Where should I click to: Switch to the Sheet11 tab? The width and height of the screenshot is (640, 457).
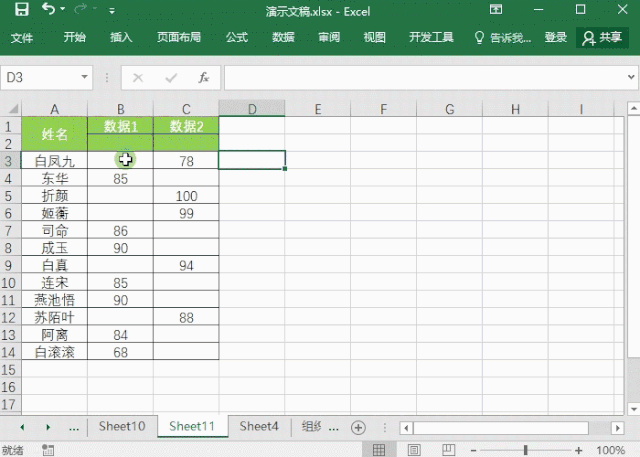192,426
